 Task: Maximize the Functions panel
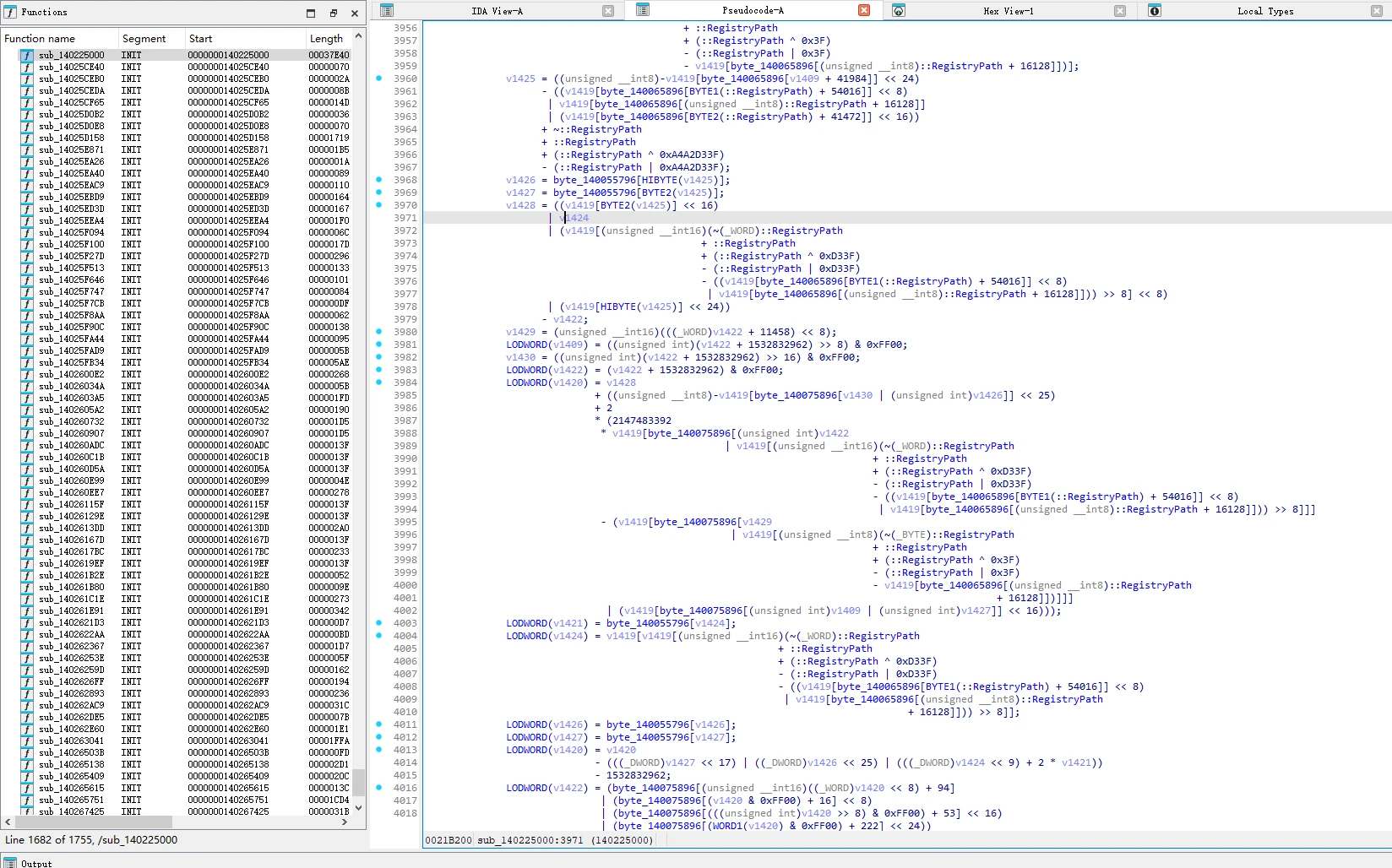pos(311,13)
